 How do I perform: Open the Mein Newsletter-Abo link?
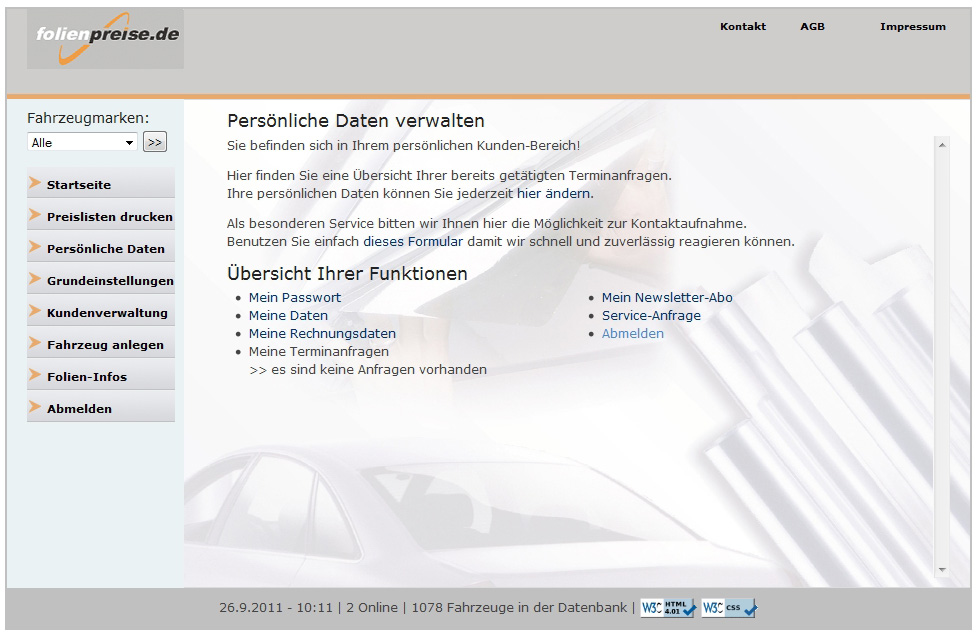tap(667, 298)
